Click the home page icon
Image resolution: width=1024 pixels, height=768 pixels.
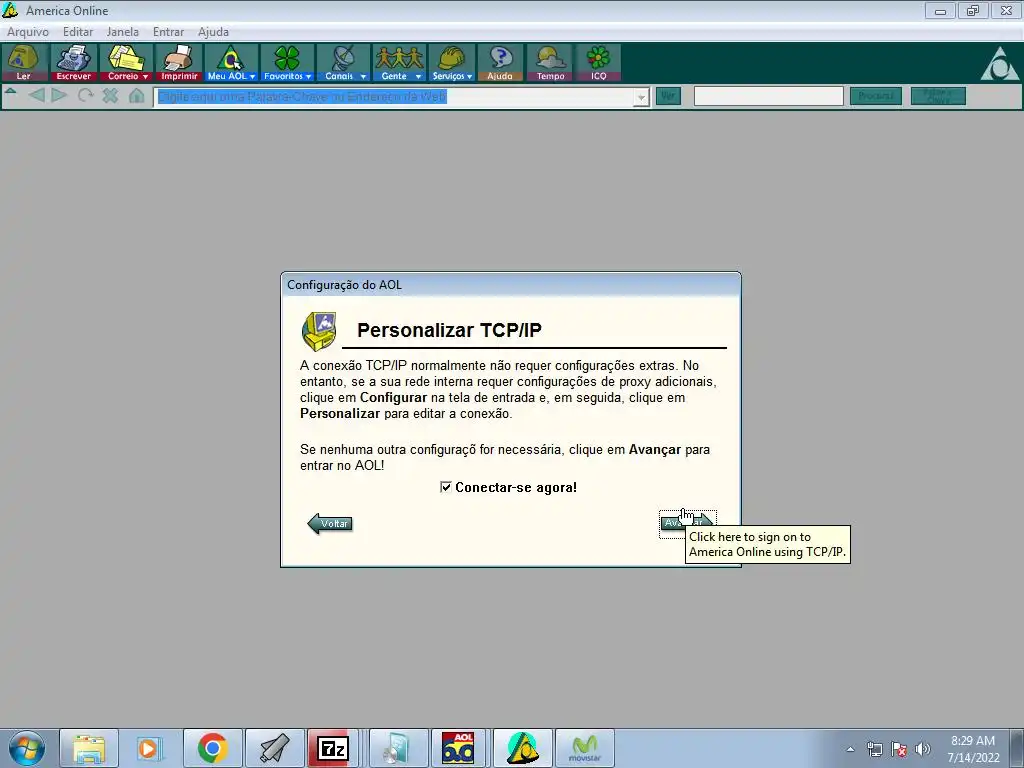click(136, 95)
